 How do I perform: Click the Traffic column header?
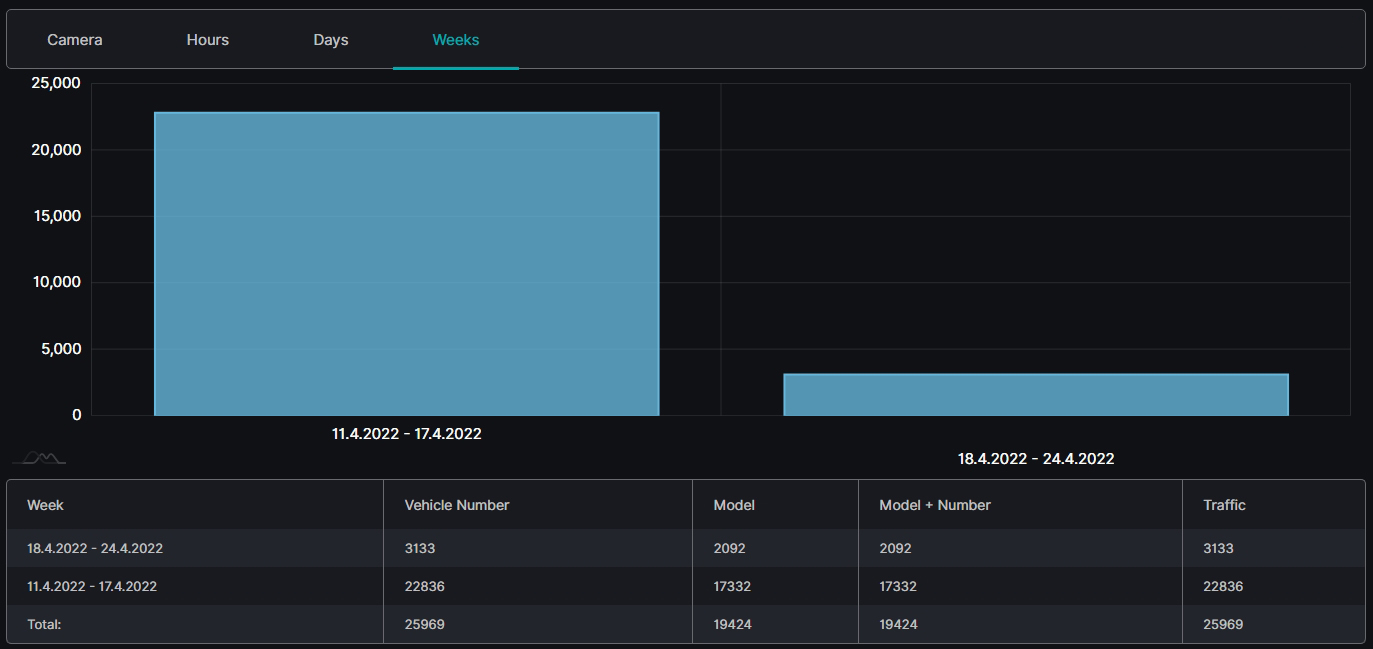[1224, 505]
